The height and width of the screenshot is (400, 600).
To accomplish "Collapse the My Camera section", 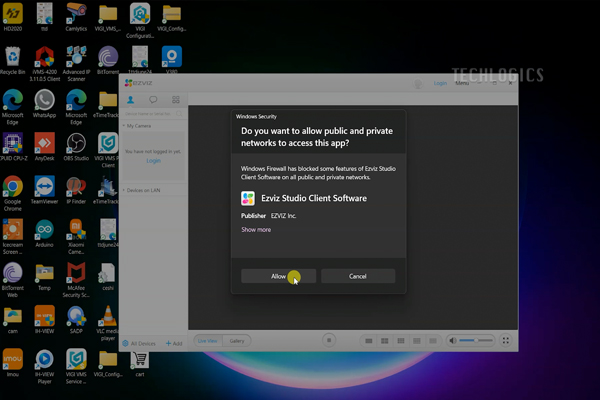I will point(138,127).
